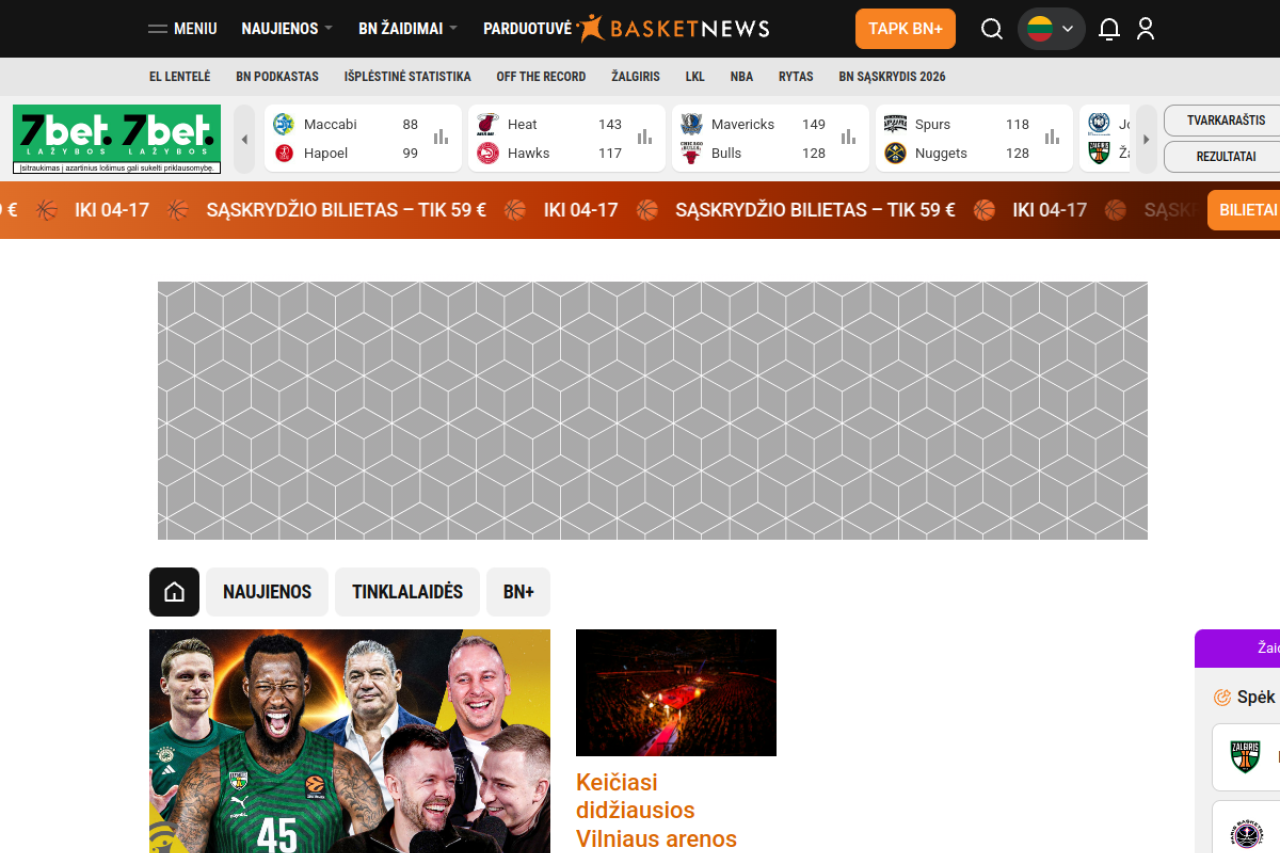Go to the LKL section
This screenshot has height=853, width=1280.
695,77
